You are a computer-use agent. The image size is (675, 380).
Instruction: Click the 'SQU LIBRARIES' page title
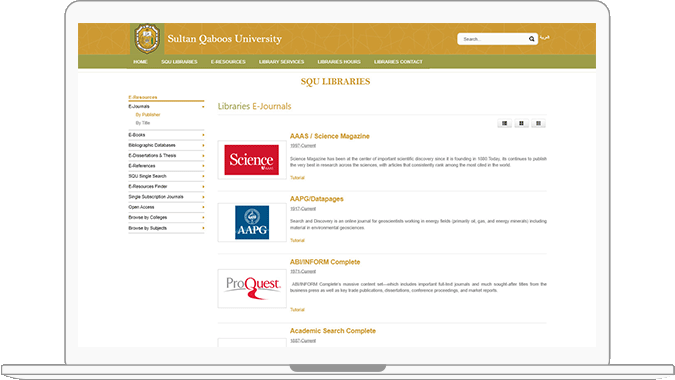click(x=335, y=82)
